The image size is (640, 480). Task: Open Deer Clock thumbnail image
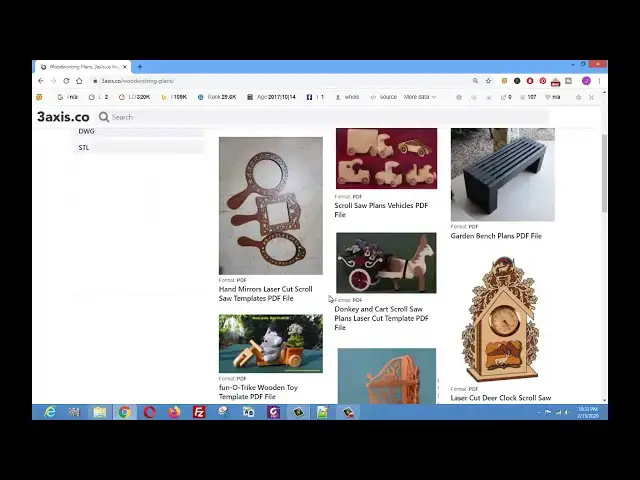point(502,319)
